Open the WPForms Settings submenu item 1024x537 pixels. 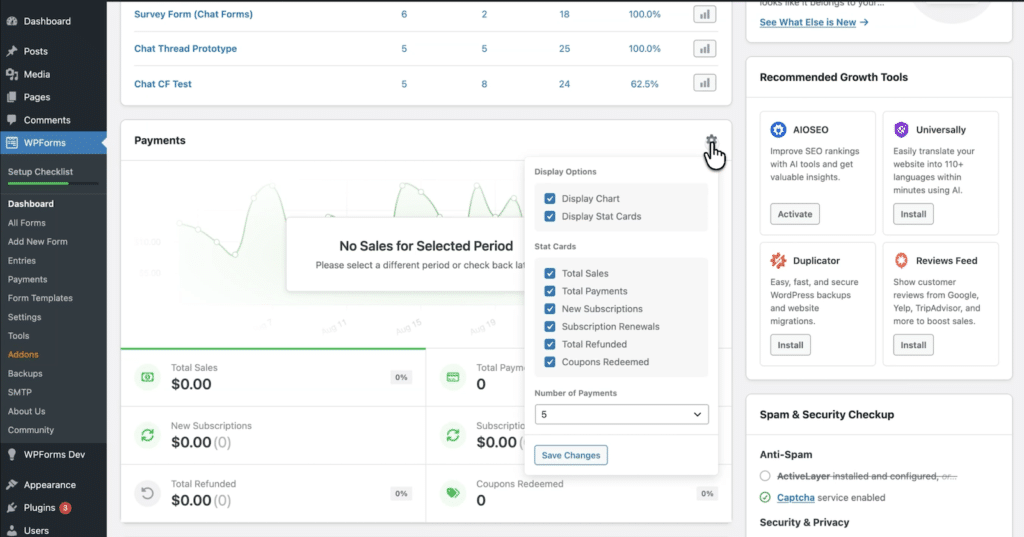[24, 317]
